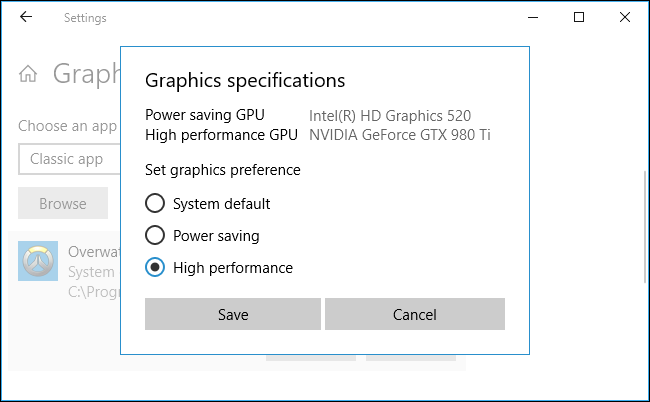
Task: Click the Settings title text
Action: pyautogui.click(x=85, y=18)
